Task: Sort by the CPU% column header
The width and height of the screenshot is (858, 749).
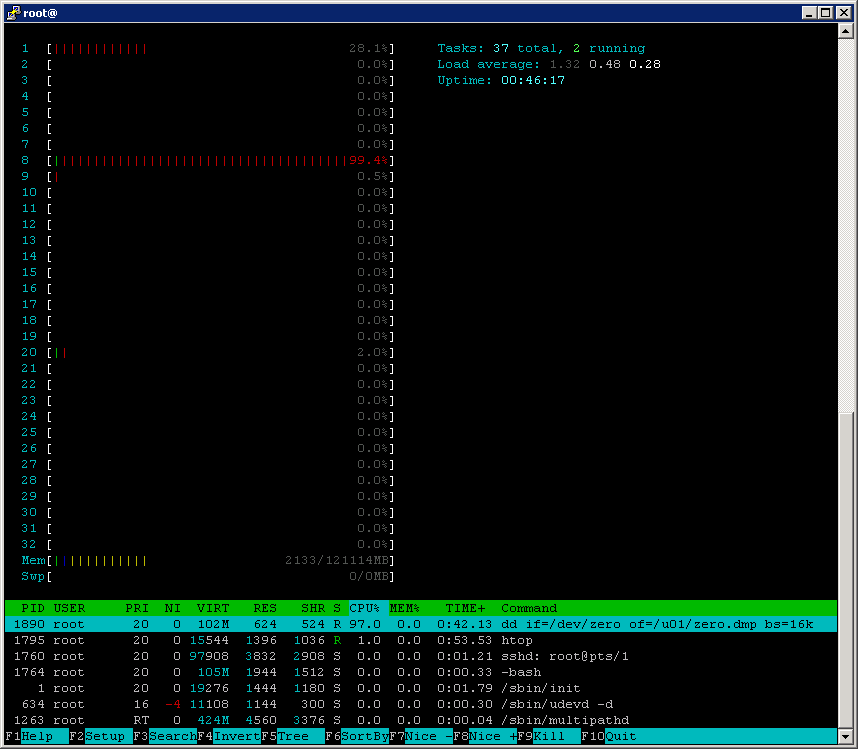Action: point(364,608)
